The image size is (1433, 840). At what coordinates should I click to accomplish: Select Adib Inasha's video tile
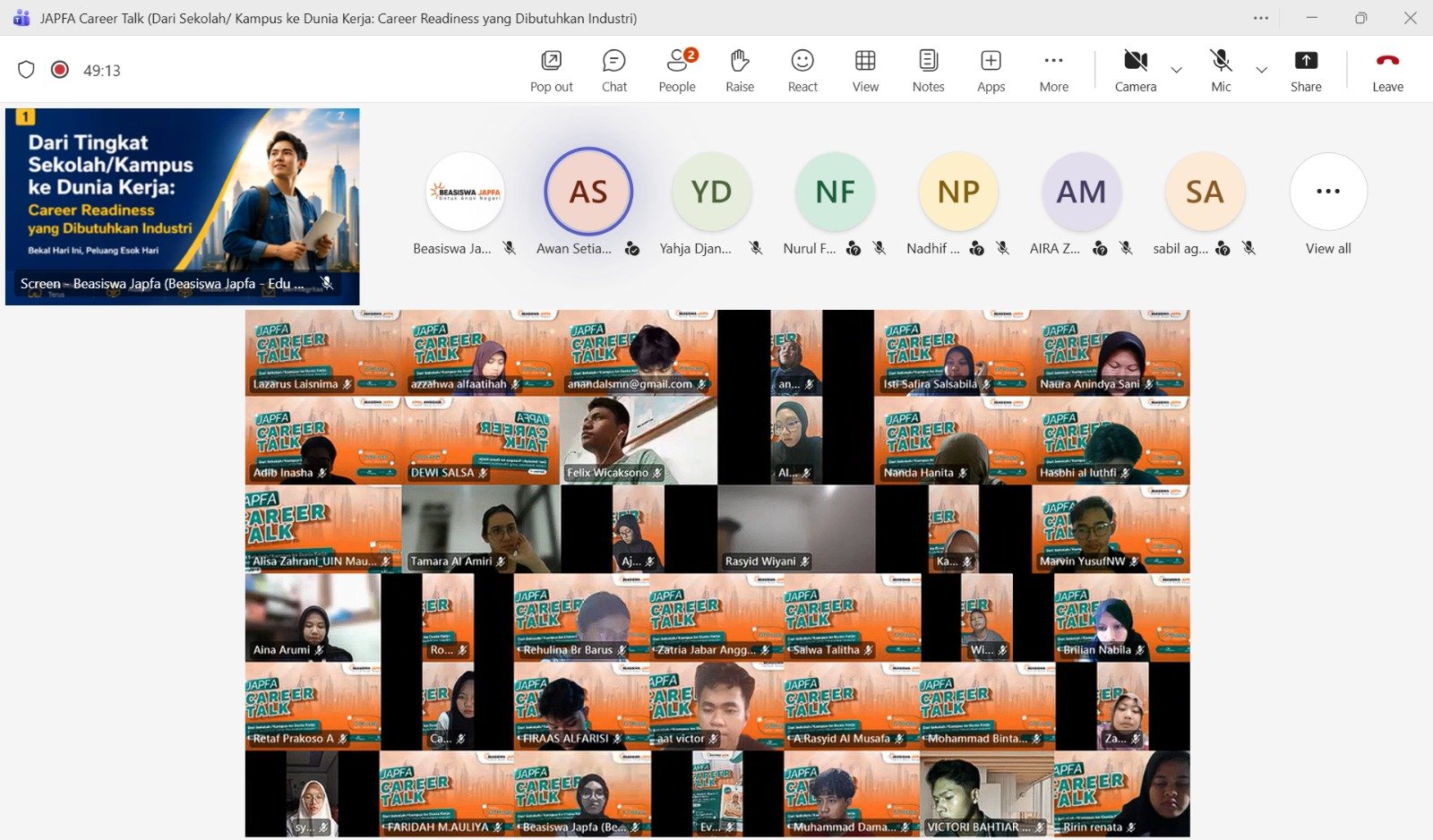coord(323,441)
